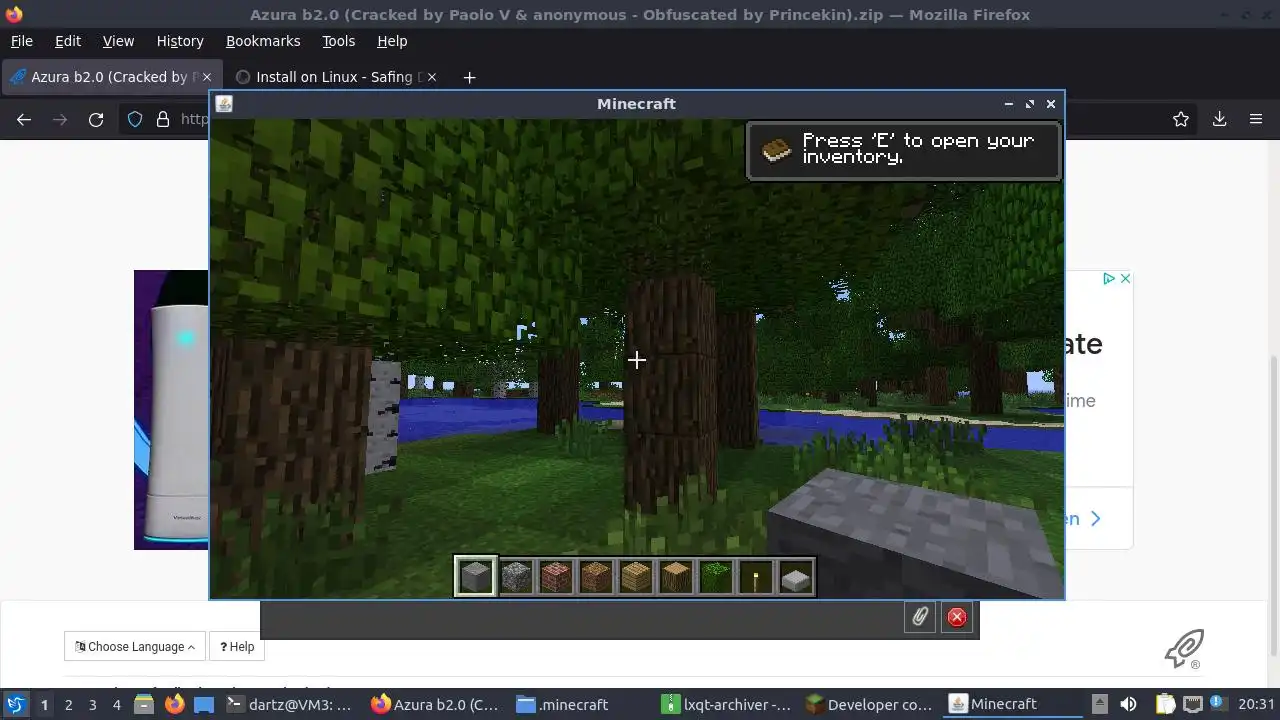Select the wooden planks hotbar slot
1280x720 pixels.
pos(636,577)
